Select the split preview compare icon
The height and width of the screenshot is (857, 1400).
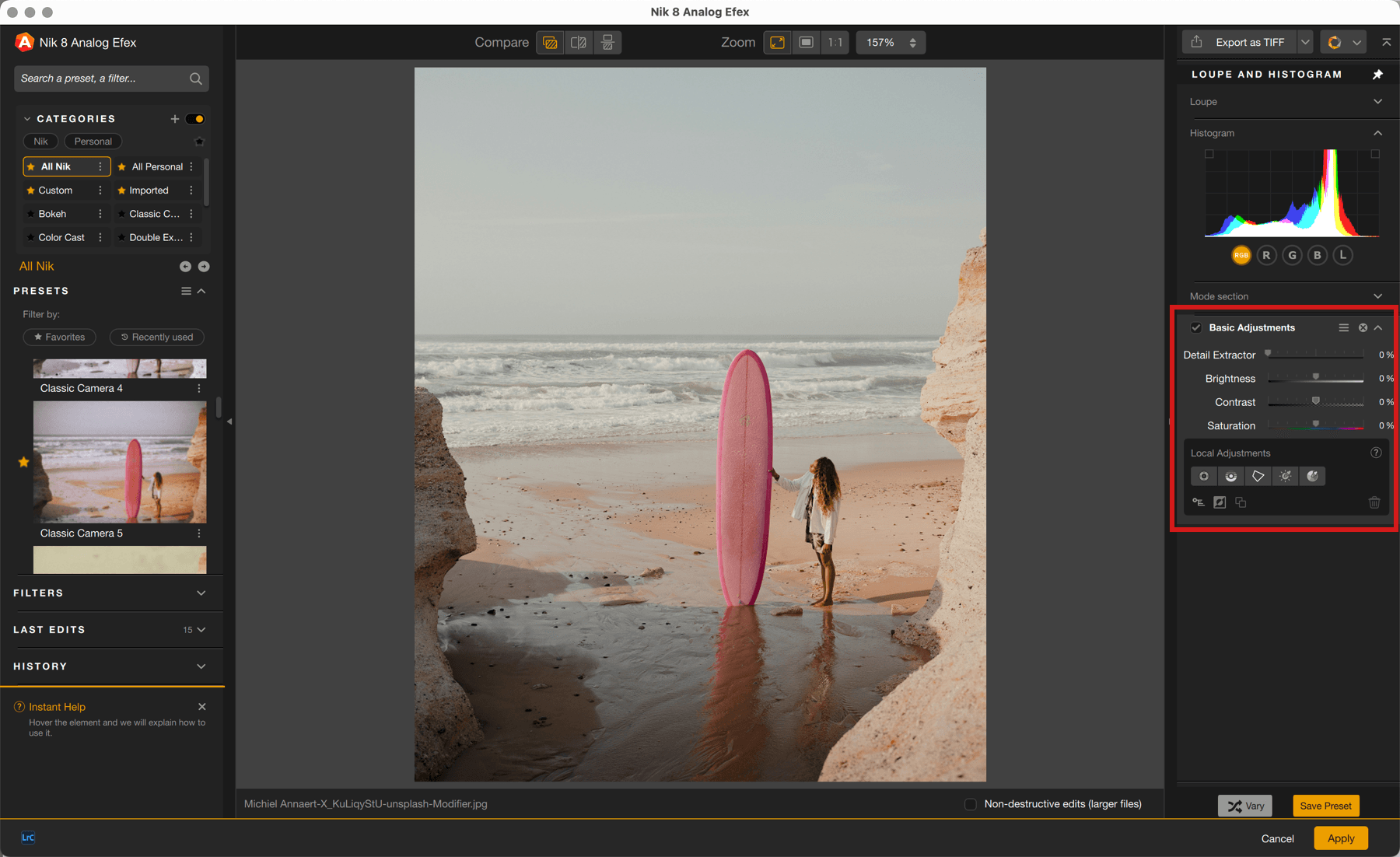[579, 43]
